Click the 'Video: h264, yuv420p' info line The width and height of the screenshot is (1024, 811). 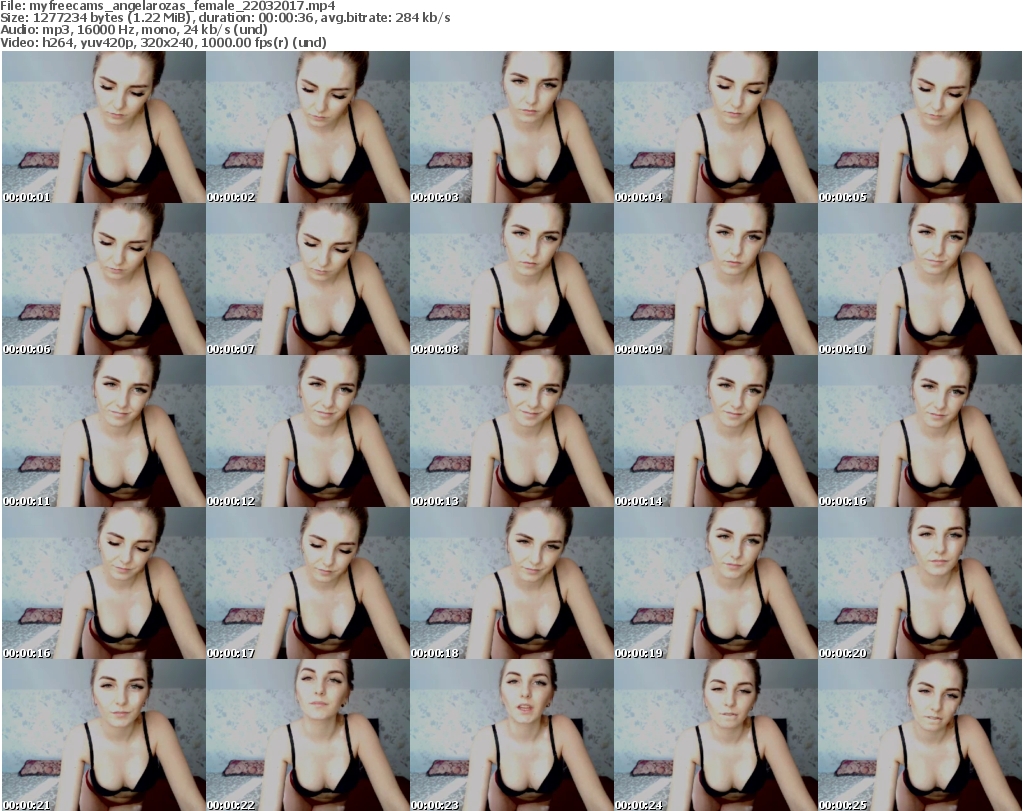(x=163, y=42)
